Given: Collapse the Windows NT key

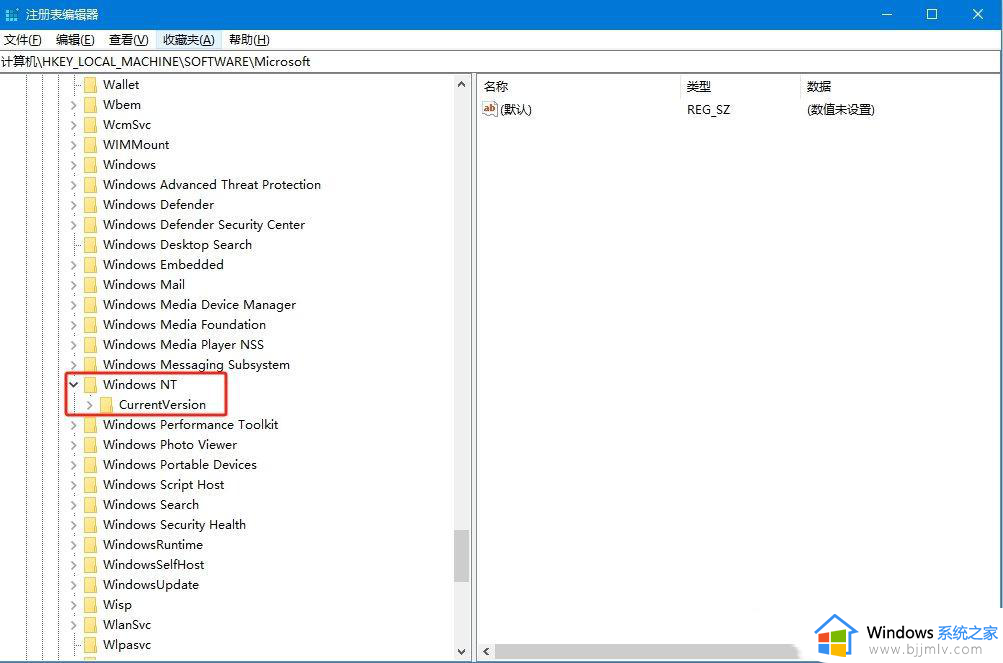Looking at the screenshot, I should tap(74, 384).
